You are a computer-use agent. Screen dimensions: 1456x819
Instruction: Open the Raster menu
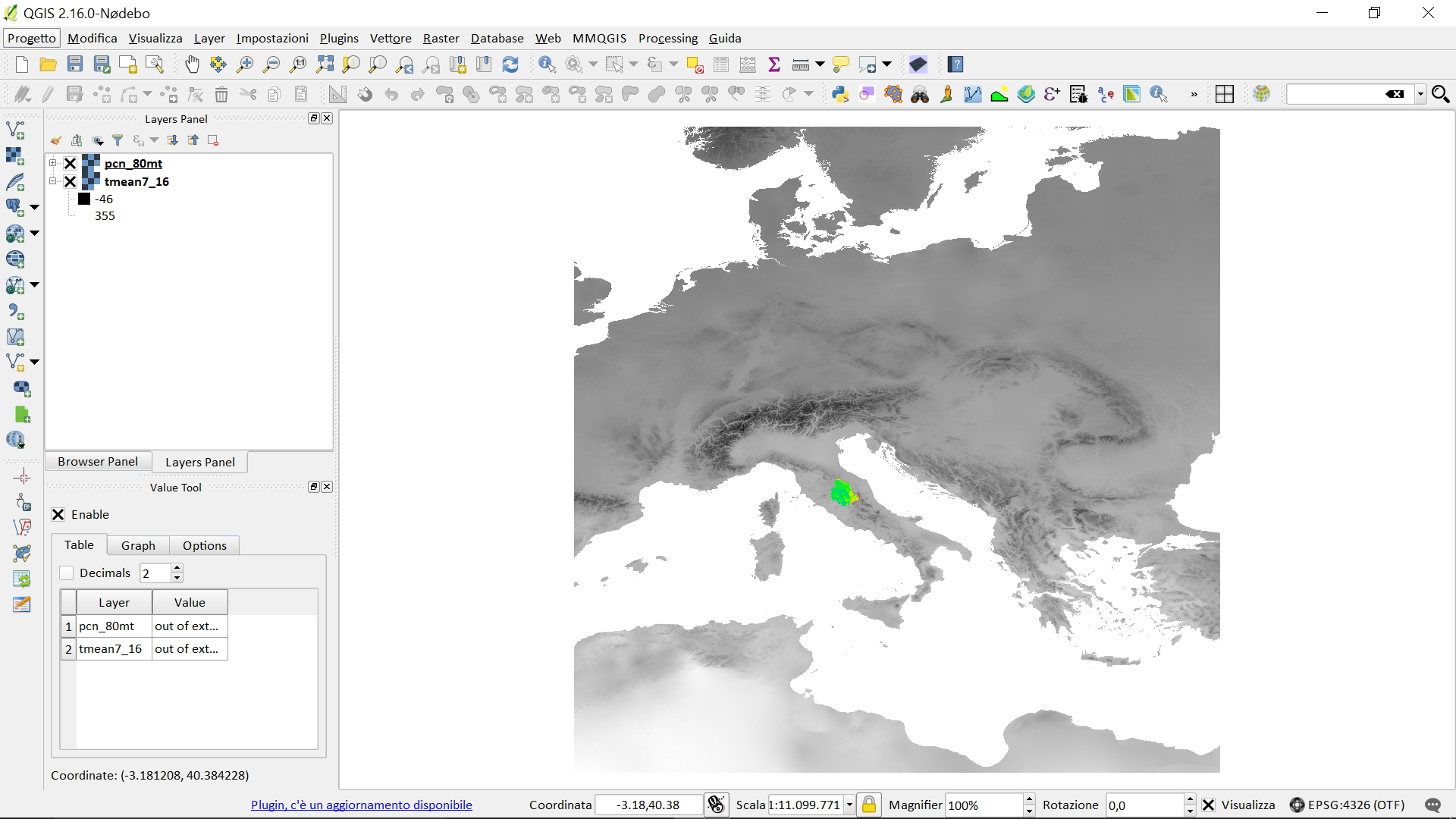(x=441, y=38)
